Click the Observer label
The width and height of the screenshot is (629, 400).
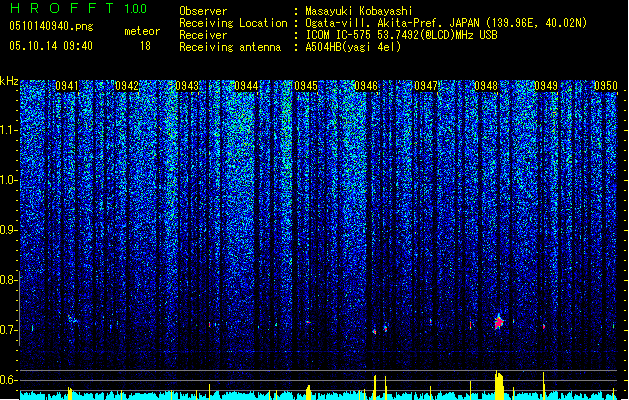point(203,11)
